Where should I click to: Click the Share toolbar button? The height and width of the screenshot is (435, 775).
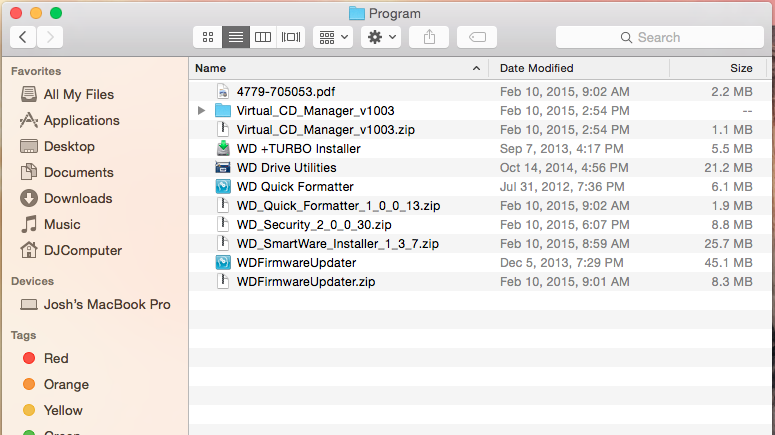[429, 37]
